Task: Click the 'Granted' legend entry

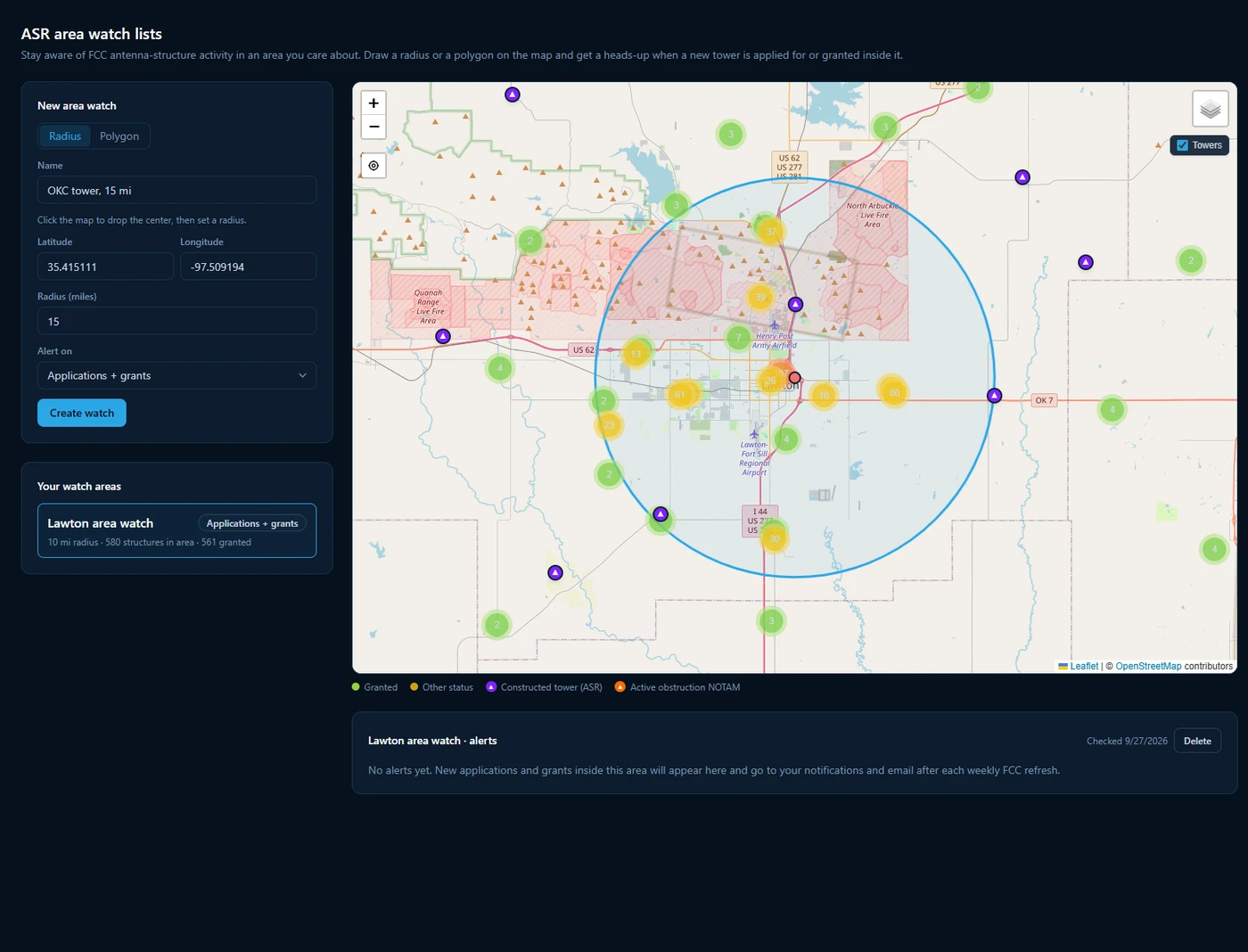Action: point(374,687)
